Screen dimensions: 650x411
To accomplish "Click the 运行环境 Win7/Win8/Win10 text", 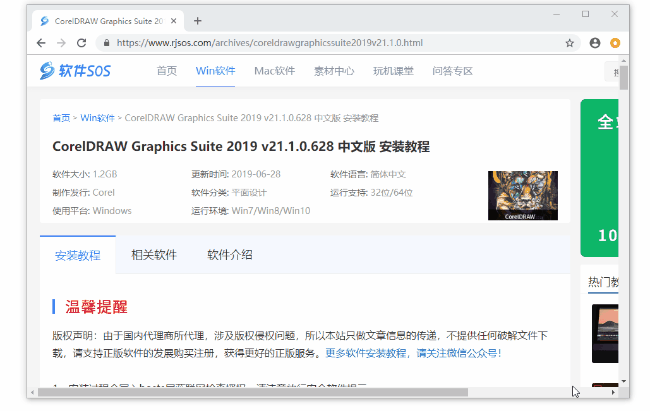I will click(251, 211).
